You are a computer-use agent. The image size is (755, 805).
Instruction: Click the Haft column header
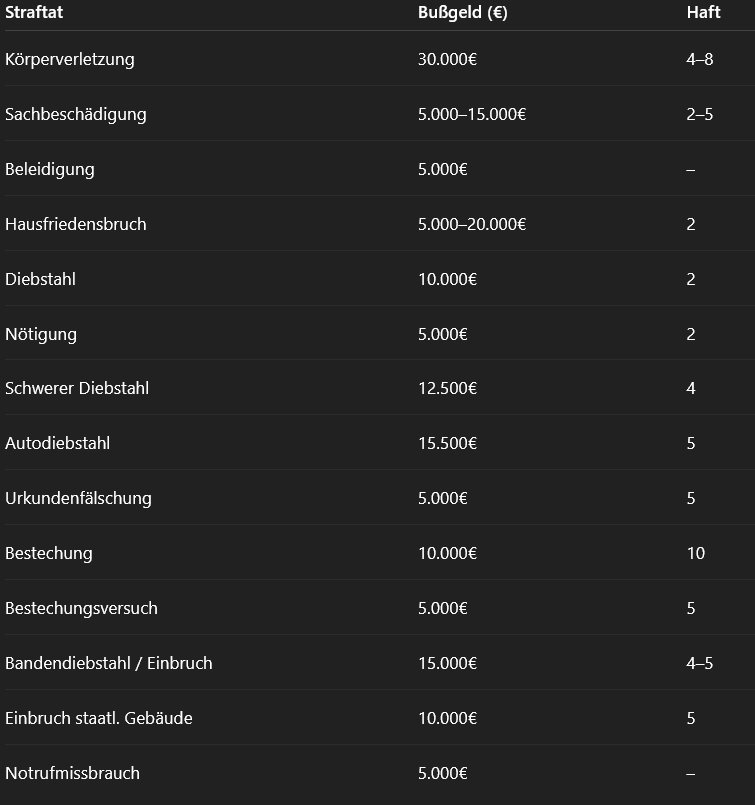click(x=703, y=13)
